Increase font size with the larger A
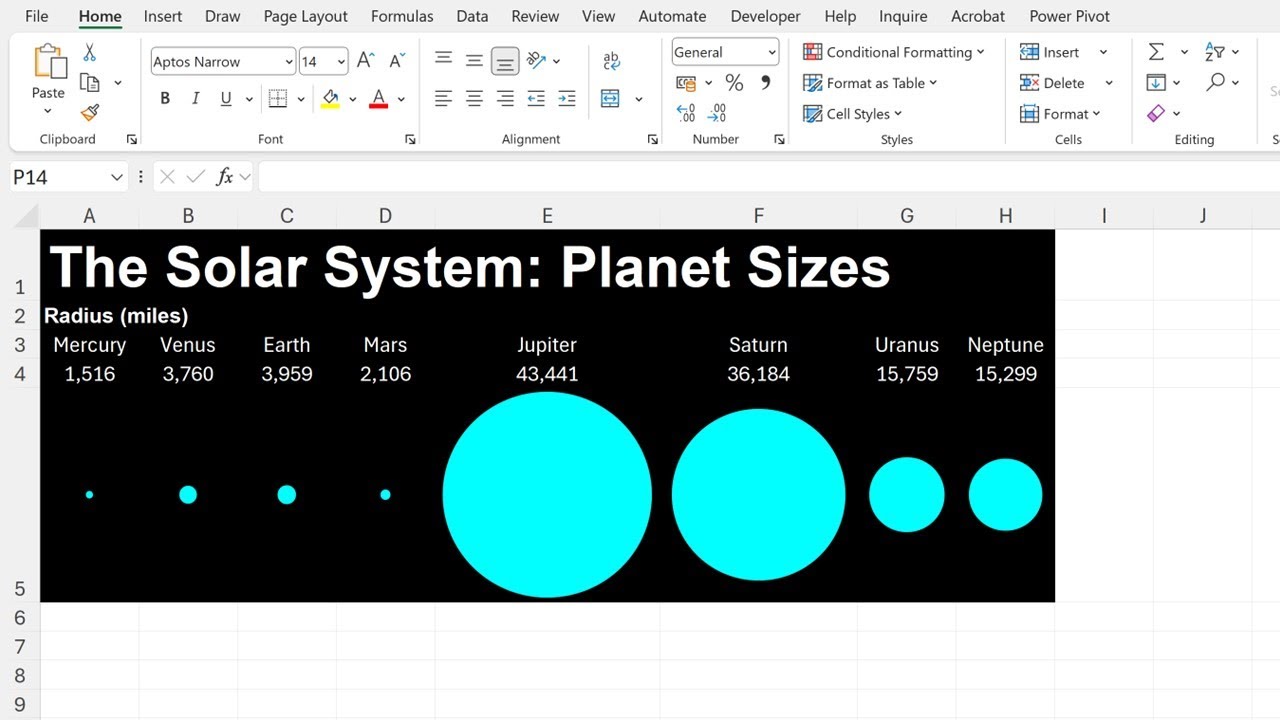This screenshot has height=720, width=1280. 365,61
